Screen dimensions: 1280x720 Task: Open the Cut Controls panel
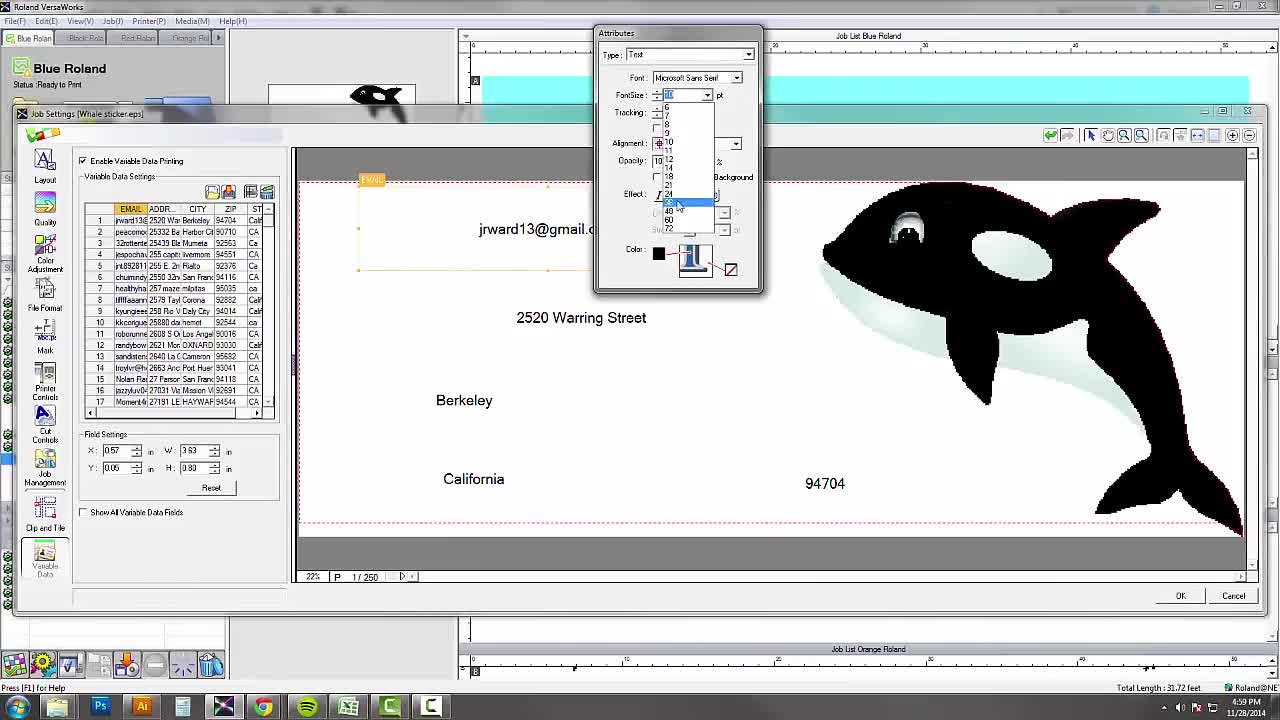click(45, 426)
